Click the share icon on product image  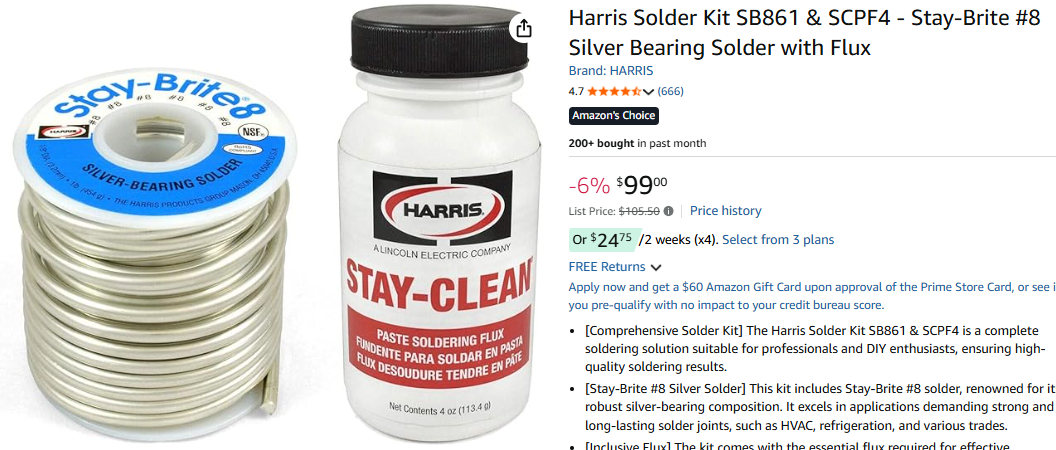(x=524, y=28)
